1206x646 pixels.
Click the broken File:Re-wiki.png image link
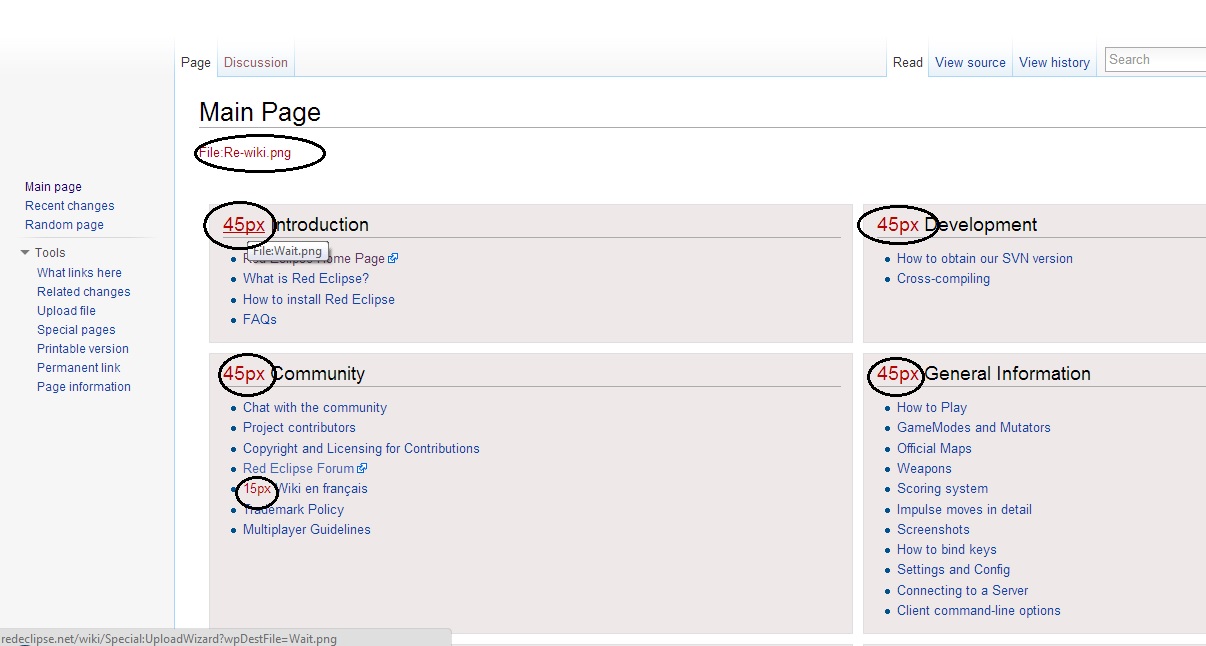245,153
